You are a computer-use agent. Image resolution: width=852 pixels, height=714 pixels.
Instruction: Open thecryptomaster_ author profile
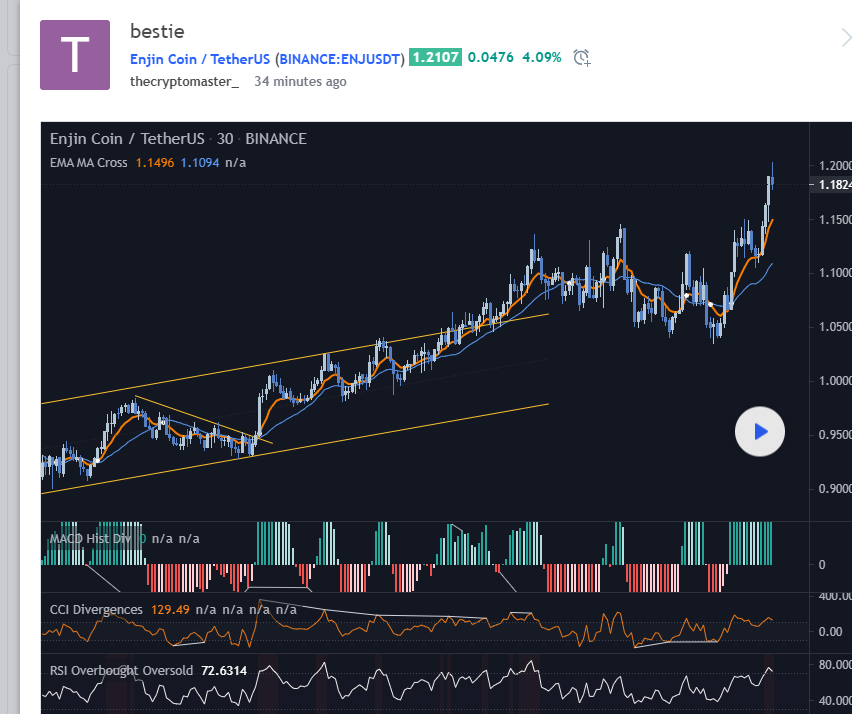[x=184, y=81]
